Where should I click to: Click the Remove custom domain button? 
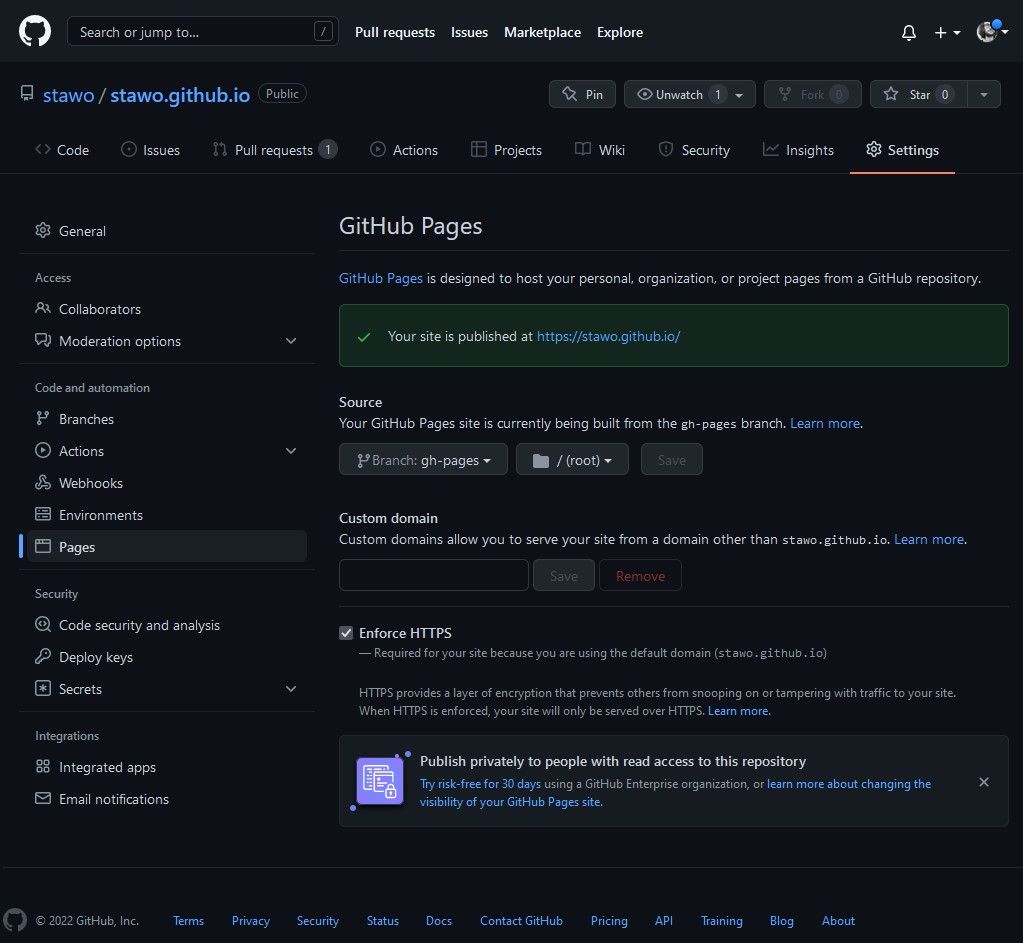point(640,575)
